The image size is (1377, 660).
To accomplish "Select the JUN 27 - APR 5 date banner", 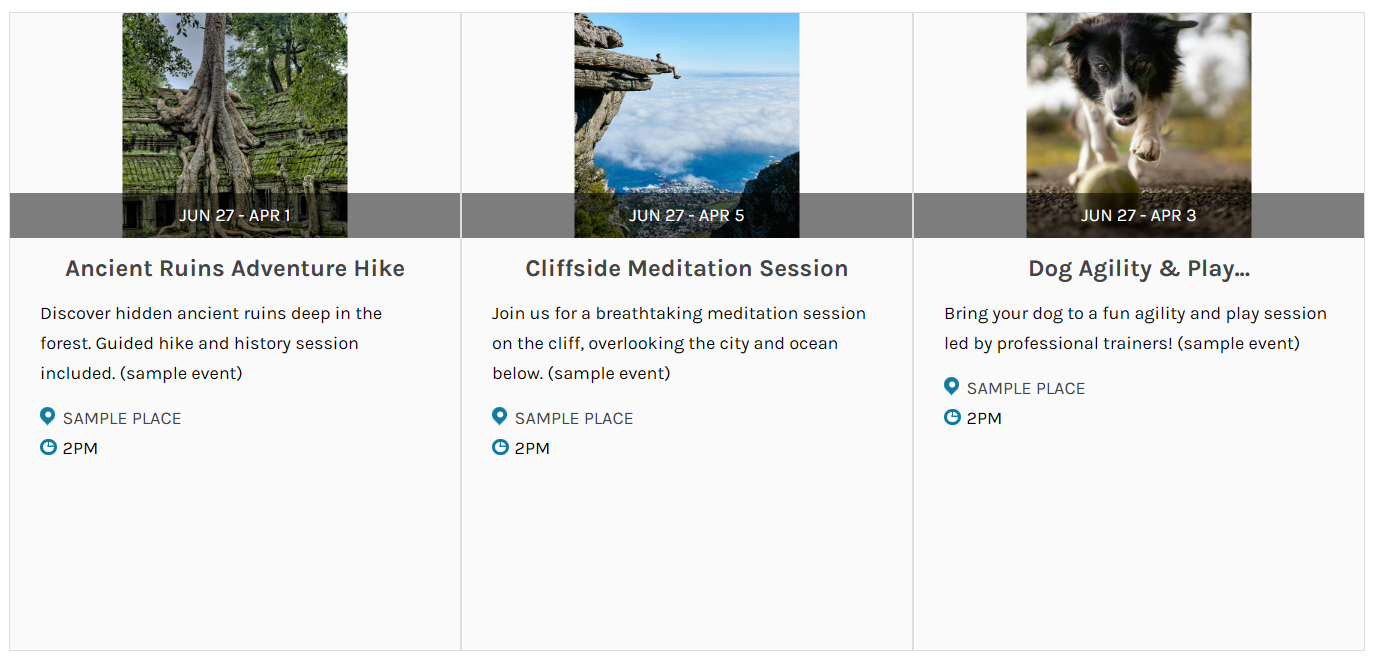I will (x=686, y=215).
